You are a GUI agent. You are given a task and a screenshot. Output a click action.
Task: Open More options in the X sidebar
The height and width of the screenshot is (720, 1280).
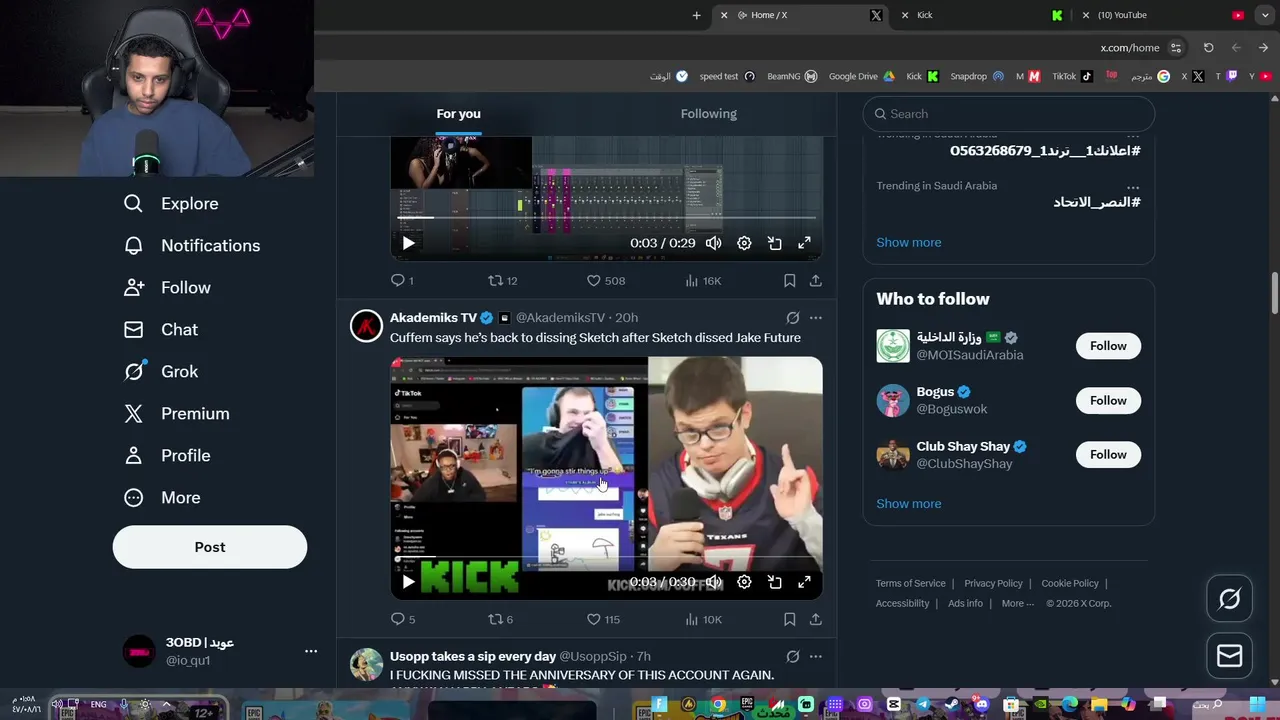coord(162,497)
